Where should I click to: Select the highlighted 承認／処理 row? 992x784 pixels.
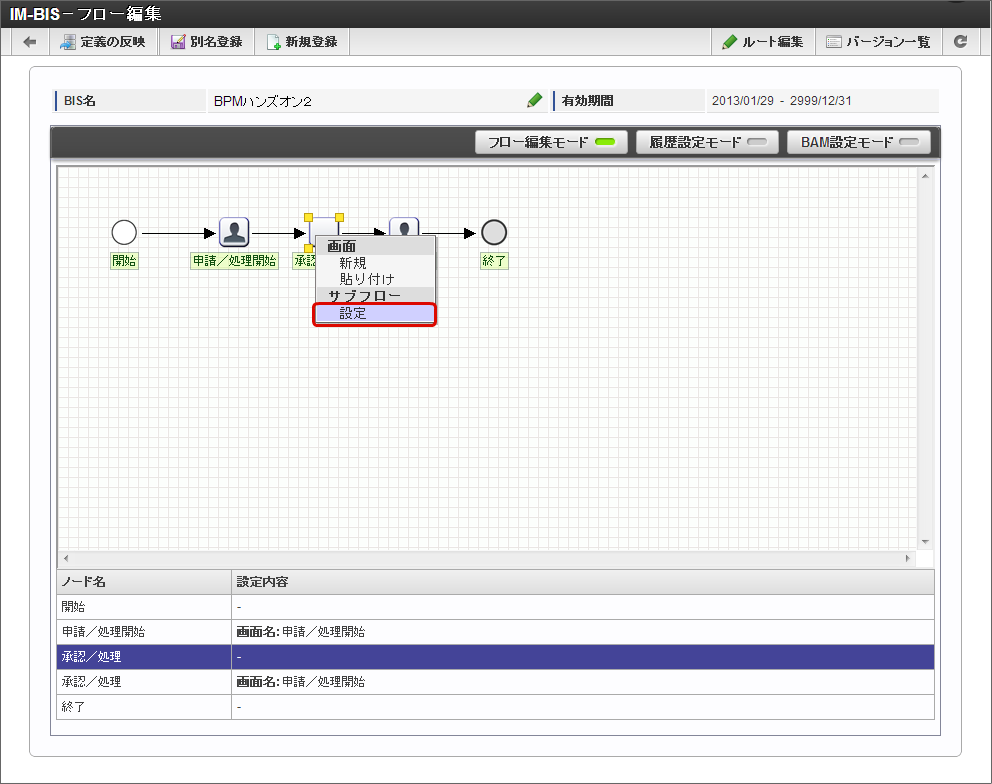pos(495,657)
